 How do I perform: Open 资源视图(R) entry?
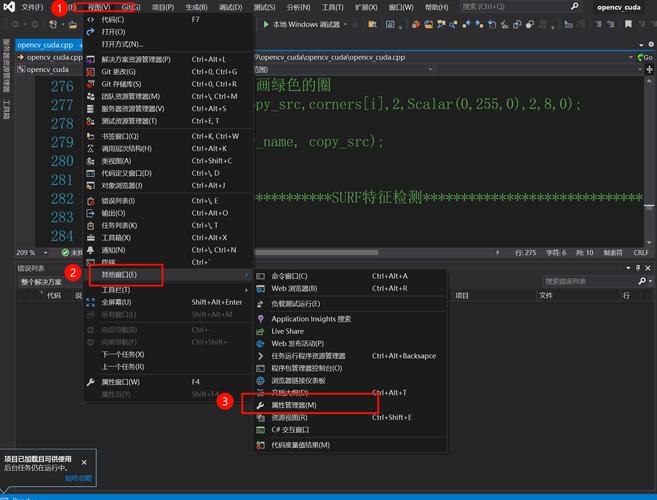tap(350, 417)
